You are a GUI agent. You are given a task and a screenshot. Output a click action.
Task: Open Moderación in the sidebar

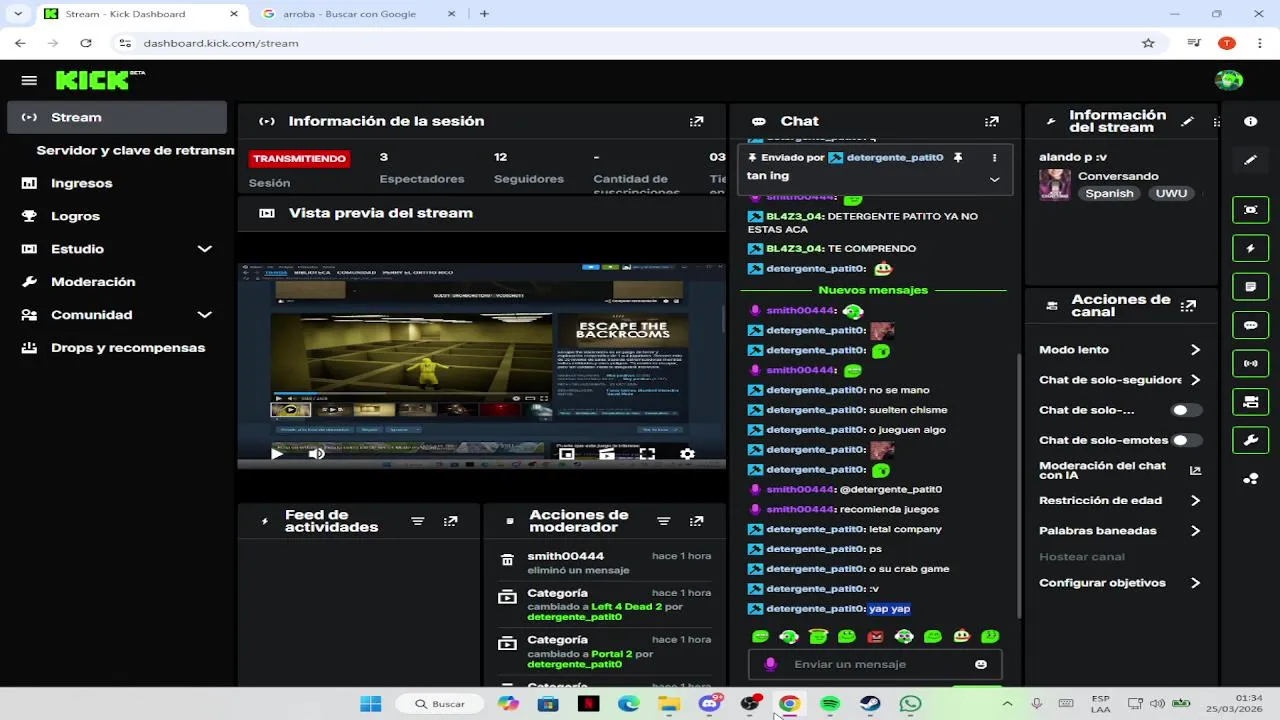point(117,282)
